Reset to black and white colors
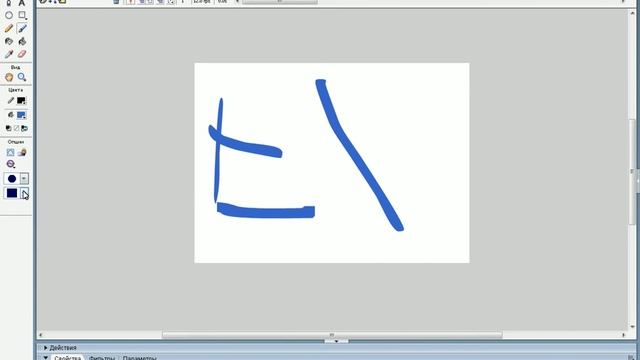Screen dimensions: 640x360 [9, 128]
